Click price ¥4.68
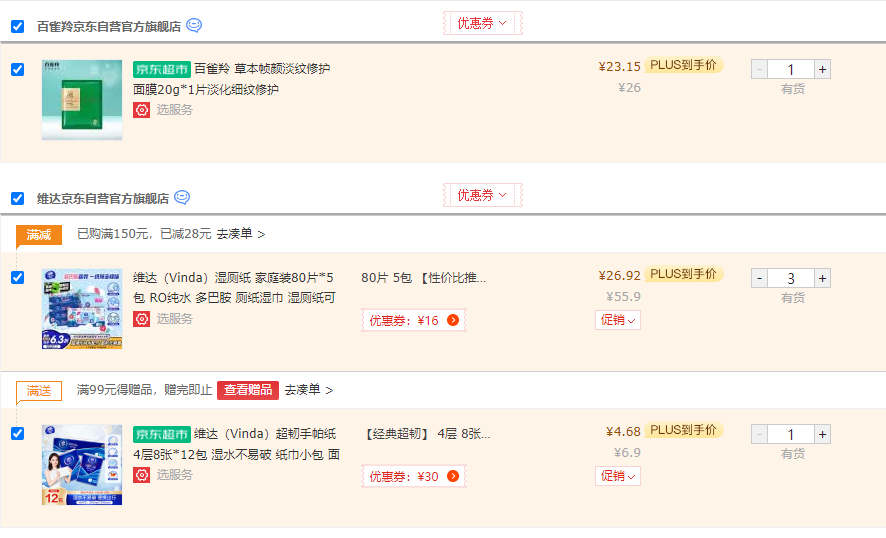 click(x=623, y=432)
